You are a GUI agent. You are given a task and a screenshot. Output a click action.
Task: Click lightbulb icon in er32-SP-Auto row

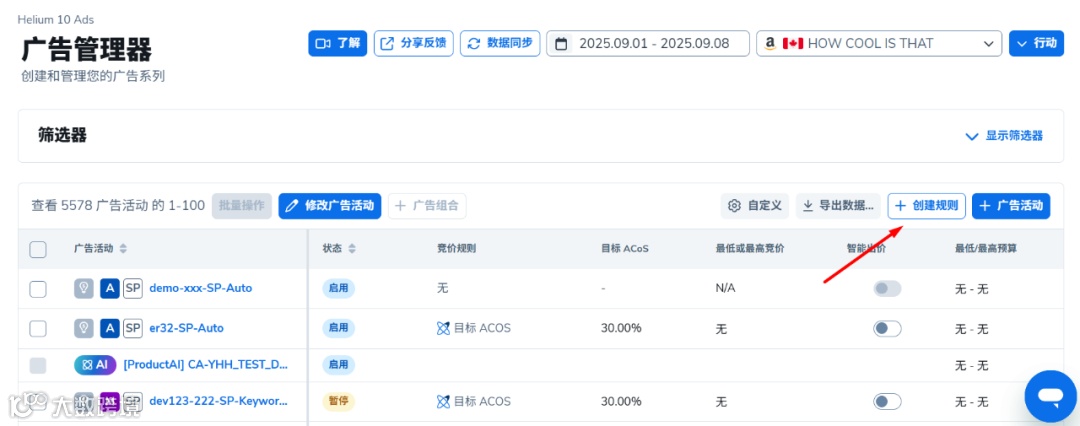coord(84,328)
